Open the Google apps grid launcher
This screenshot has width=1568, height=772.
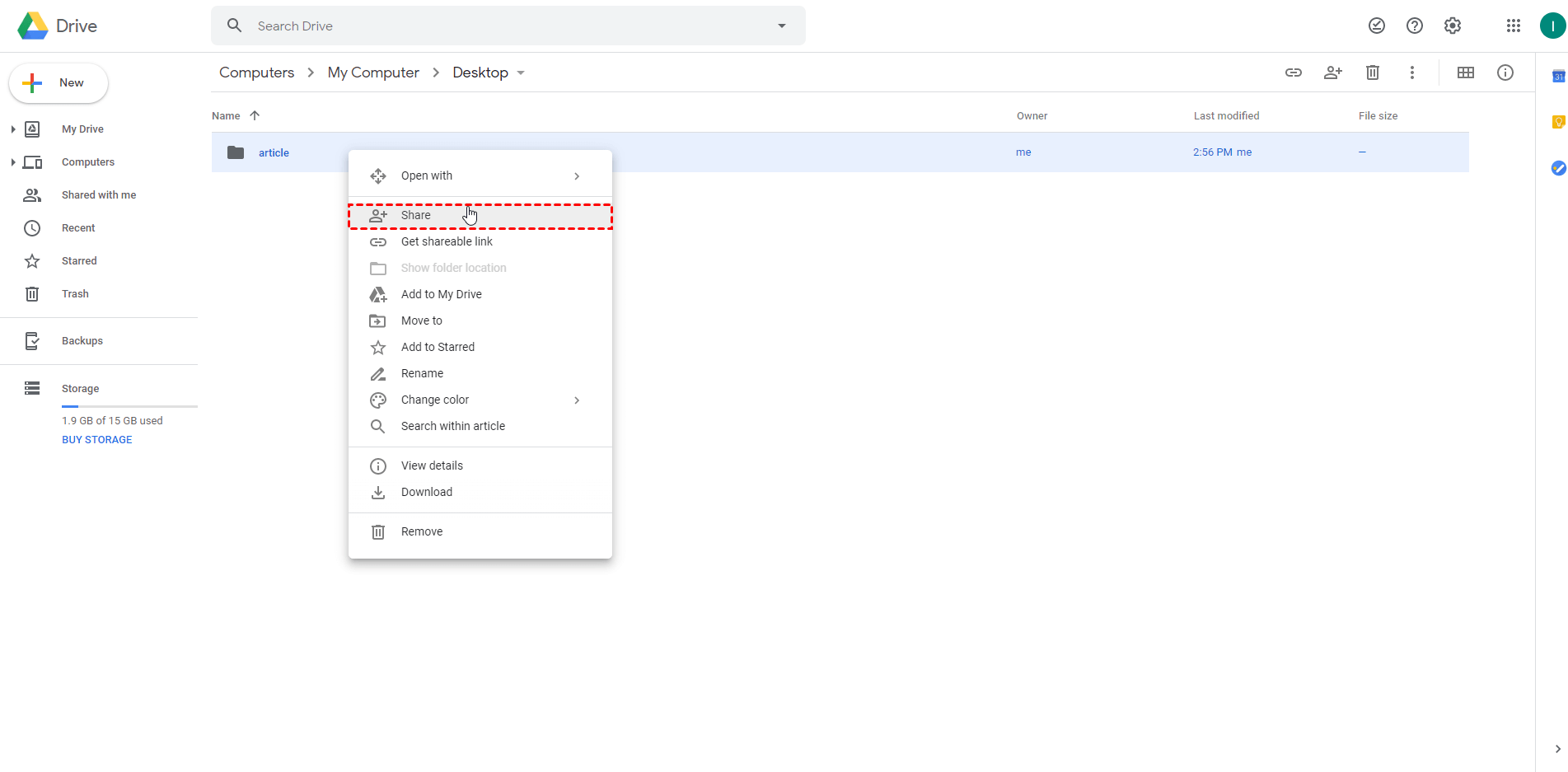[1513, 26]
